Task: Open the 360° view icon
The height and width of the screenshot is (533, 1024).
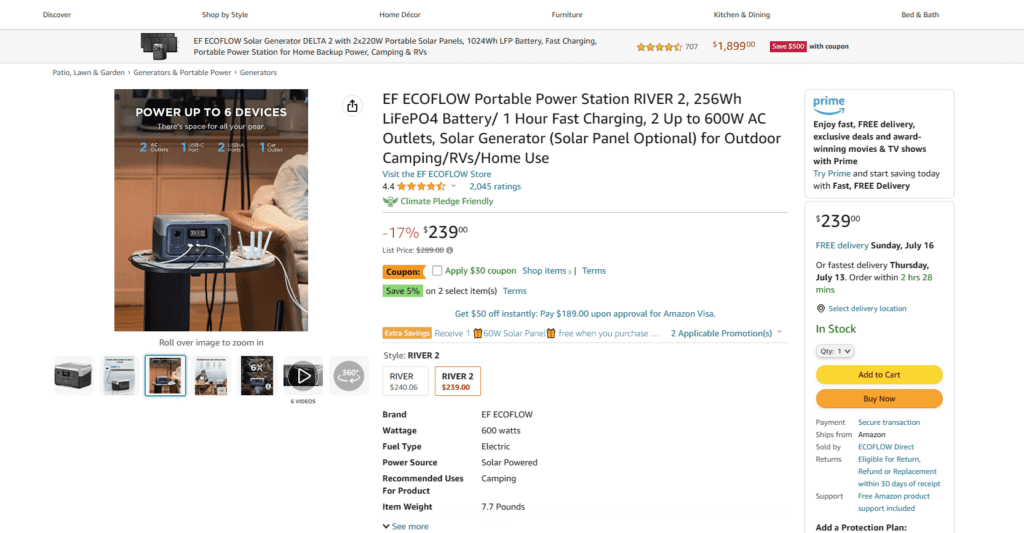Action: [x=349, y=375]
